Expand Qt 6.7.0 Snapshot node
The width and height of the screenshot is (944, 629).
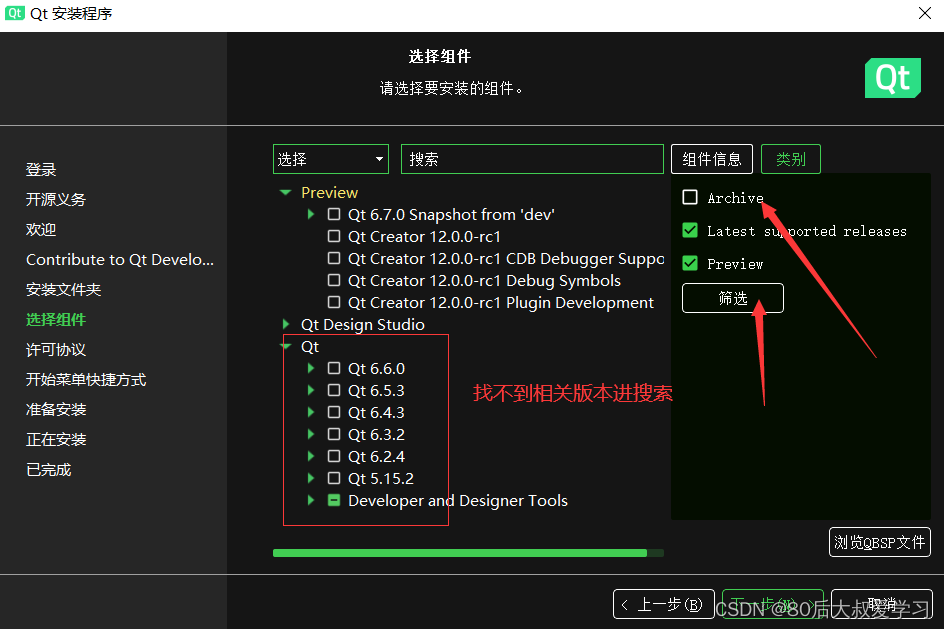coord(311,214)
